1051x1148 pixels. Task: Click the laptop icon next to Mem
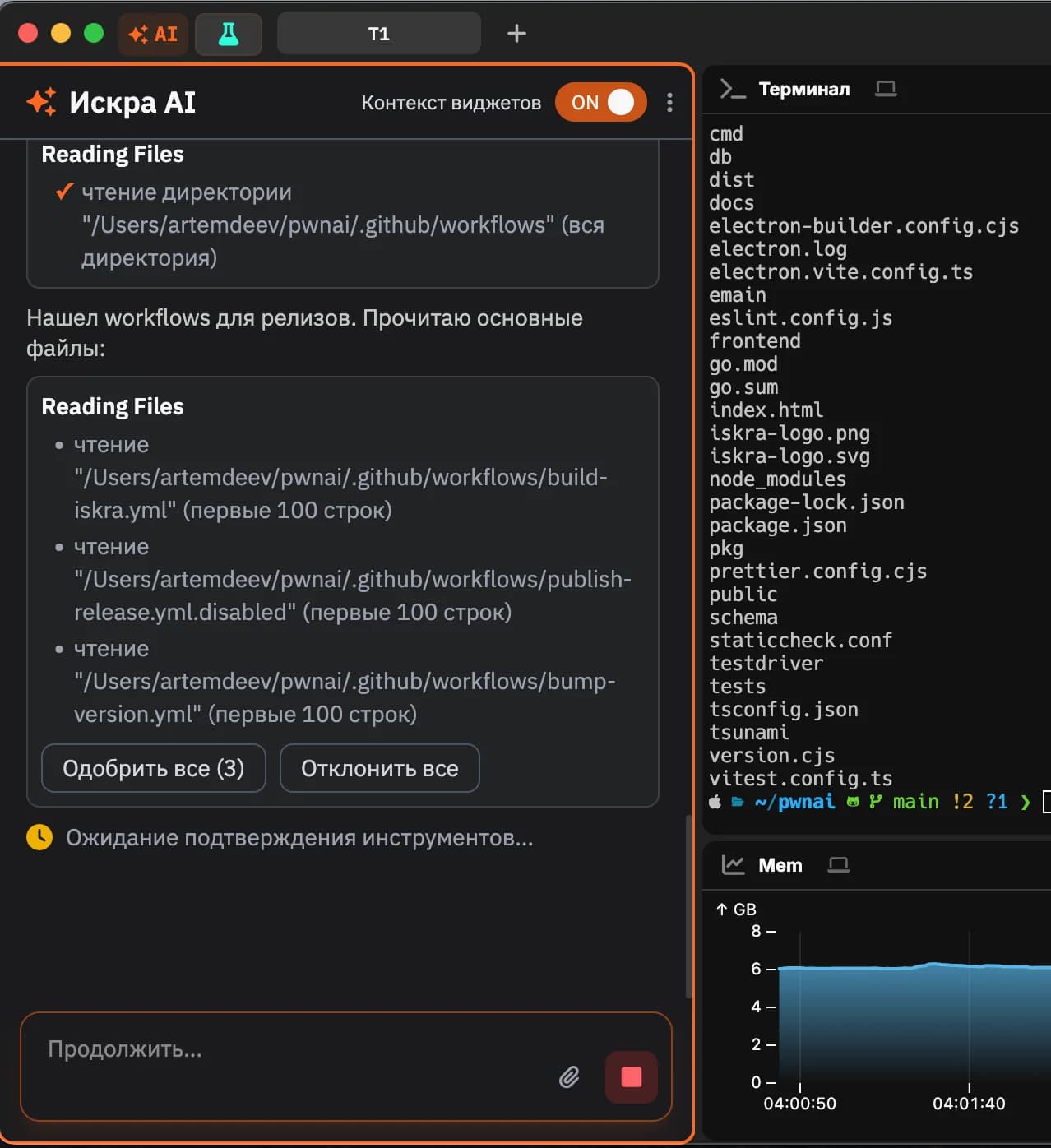click(838, 865)
